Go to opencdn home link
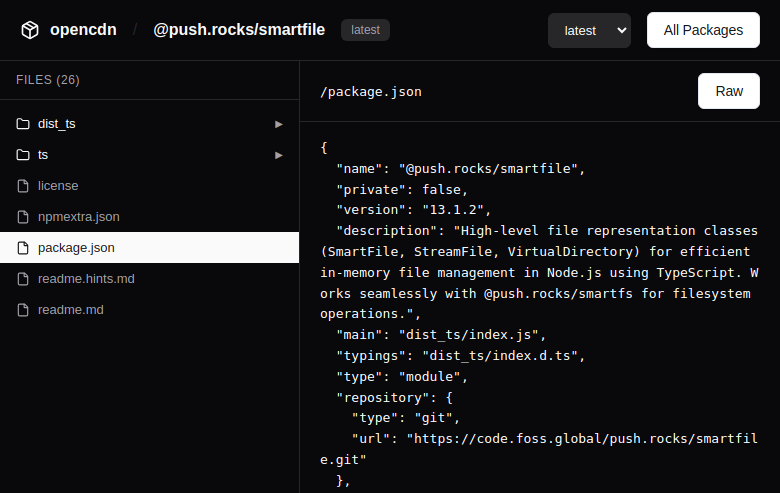 (x=83, y=30)
